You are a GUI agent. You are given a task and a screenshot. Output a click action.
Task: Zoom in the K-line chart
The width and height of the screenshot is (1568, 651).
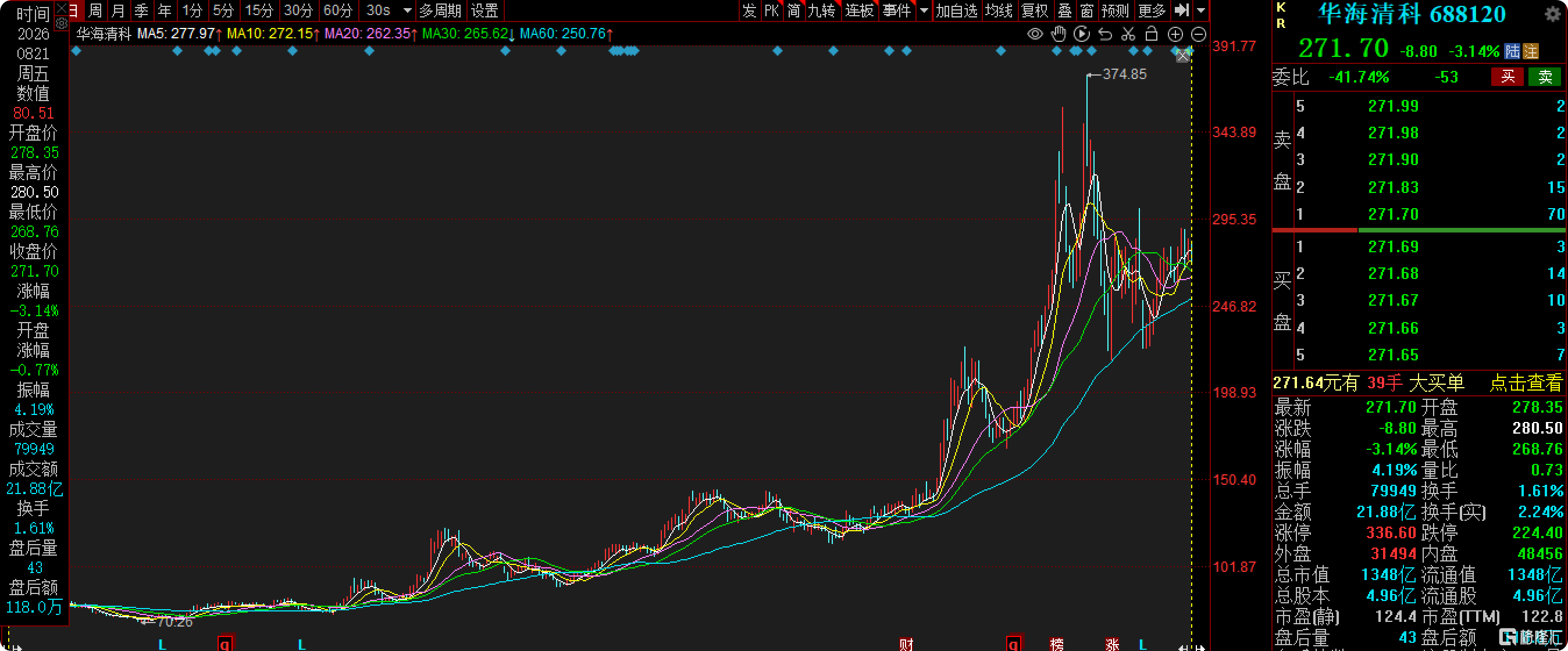[x=1175, y=34]
